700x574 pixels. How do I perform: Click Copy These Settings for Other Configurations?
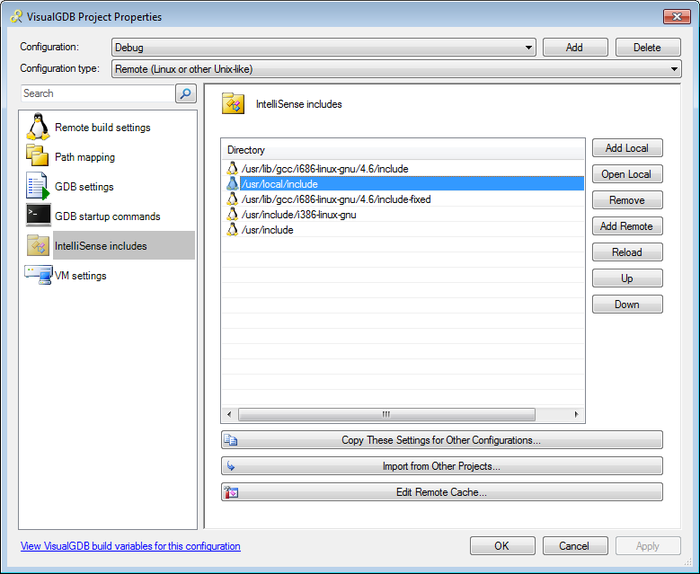(x=442, y=440)
